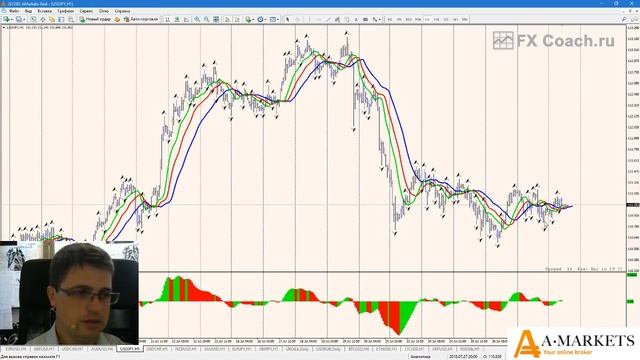Open the Графики menu

point(65,11)
